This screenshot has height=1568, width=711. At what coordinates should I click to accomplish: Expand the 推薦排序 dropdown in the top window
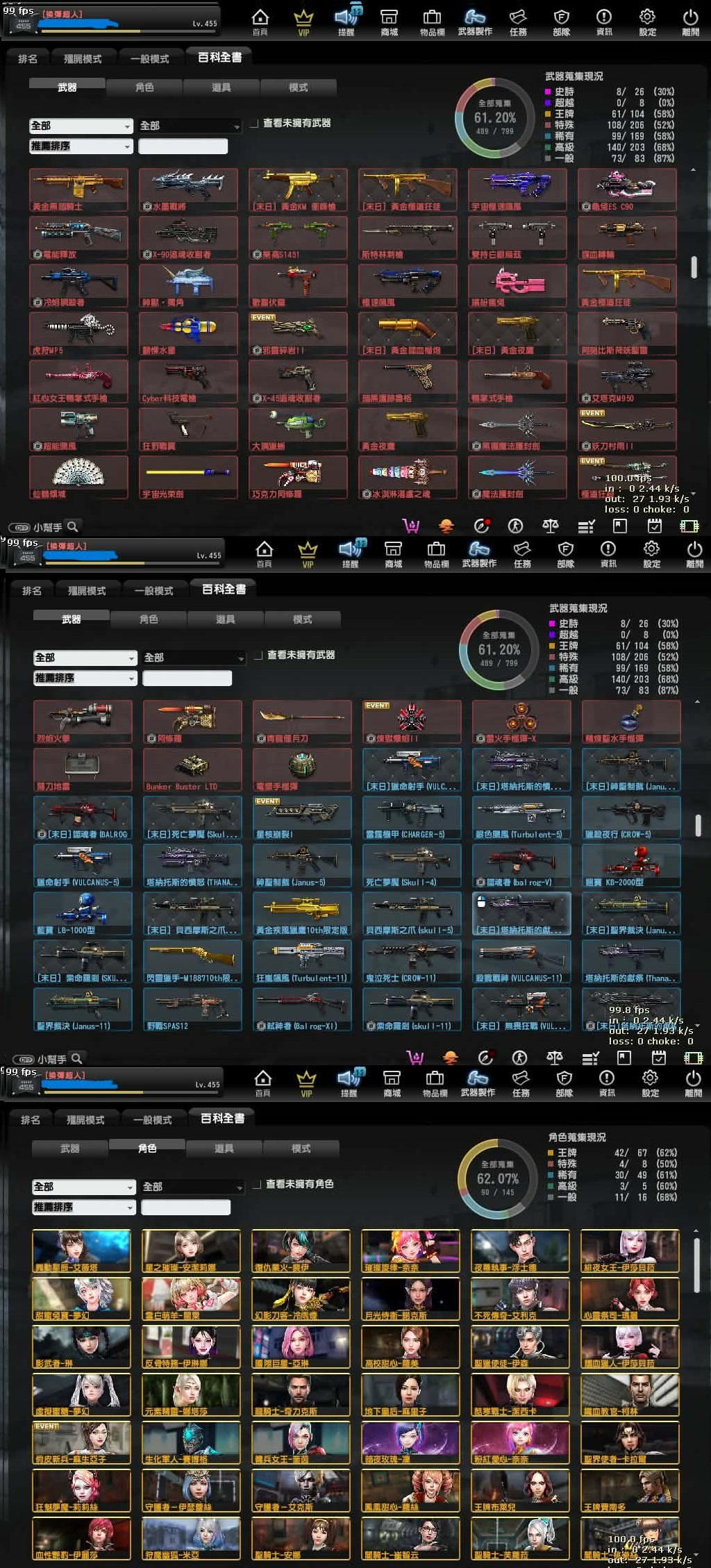pos(81,147)
